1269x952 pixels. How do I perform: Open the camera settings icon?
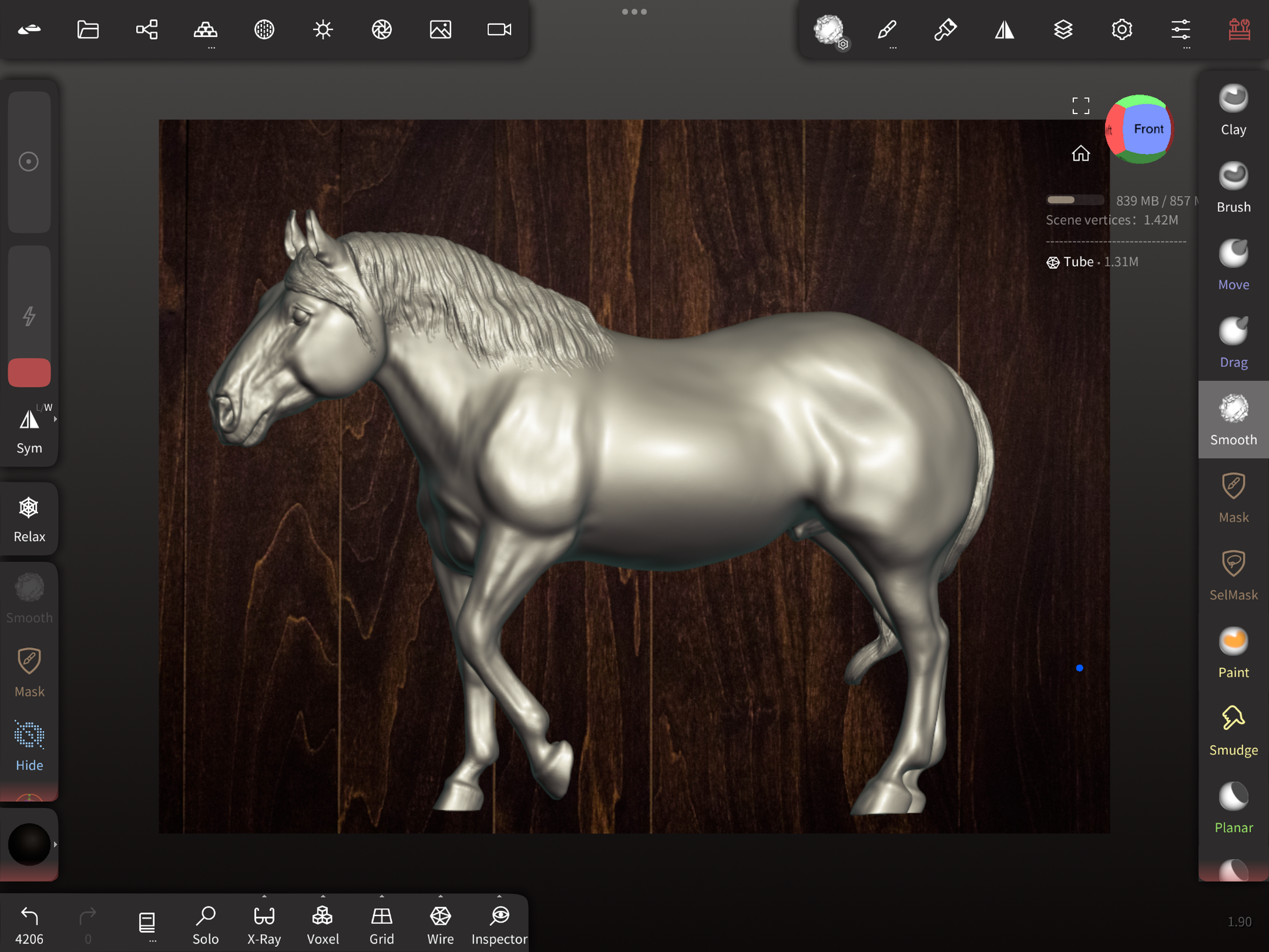tap(500, 29)
